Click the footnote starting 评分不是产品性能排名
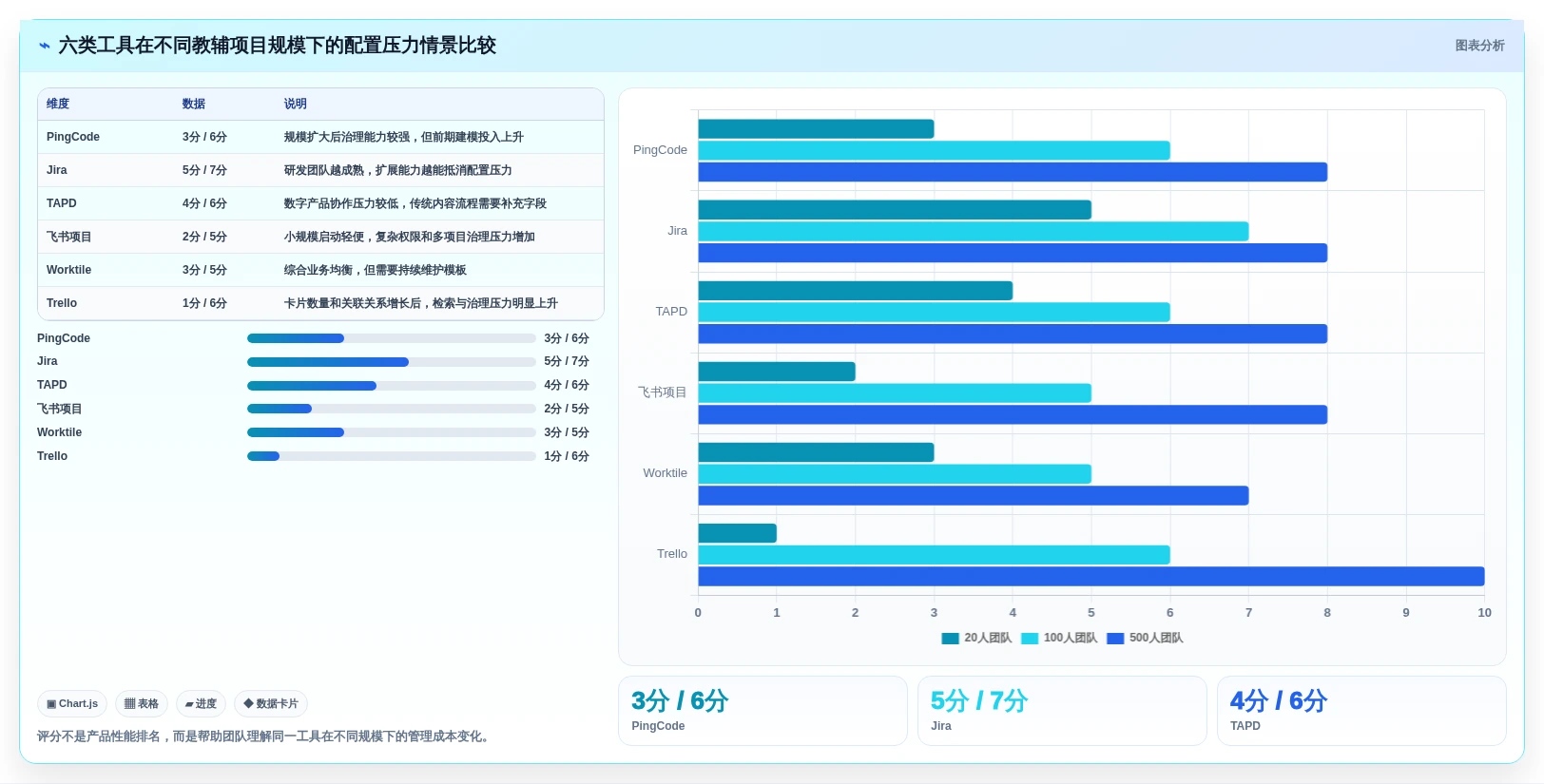 [265, 736]
